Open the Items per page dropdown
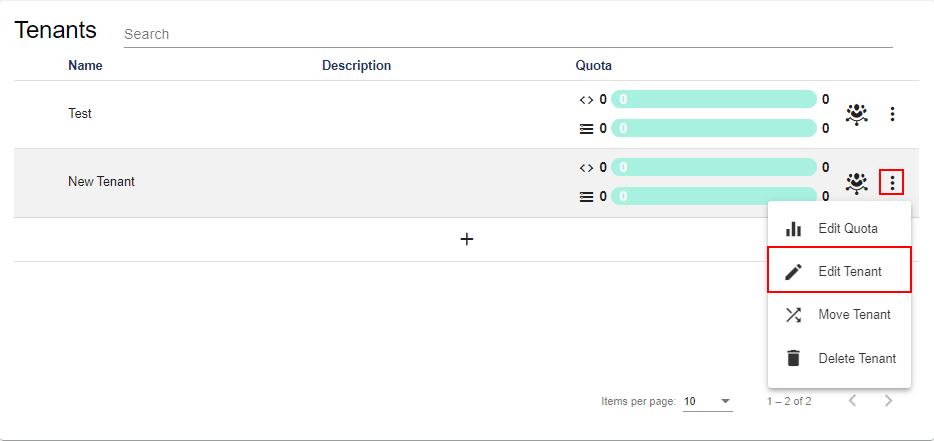The width and height of the screenshot is (934, 441). 708,401
